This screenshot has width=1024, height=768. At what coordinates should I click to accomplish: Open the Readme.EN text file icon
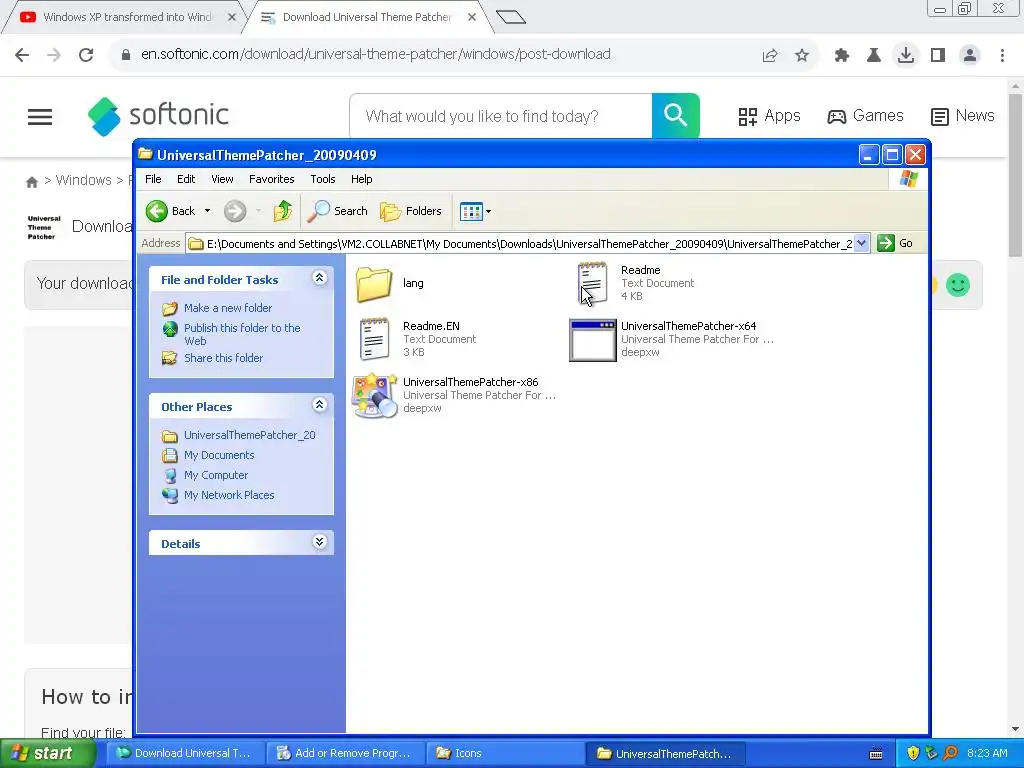pyautogui.click(x=374, y=340)
